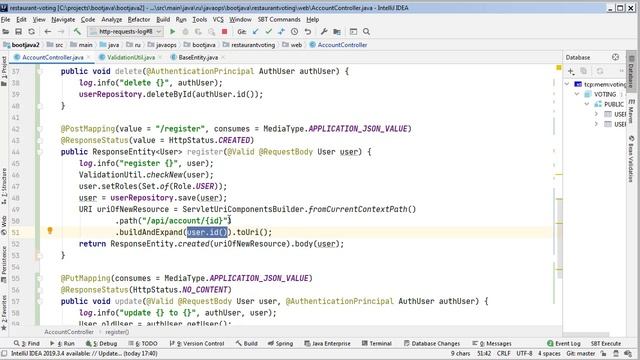Open the Spring tool window
Image resolution: width=640 pixels, height=360 pixels.
pyautogui.click(x=280, y=344)
